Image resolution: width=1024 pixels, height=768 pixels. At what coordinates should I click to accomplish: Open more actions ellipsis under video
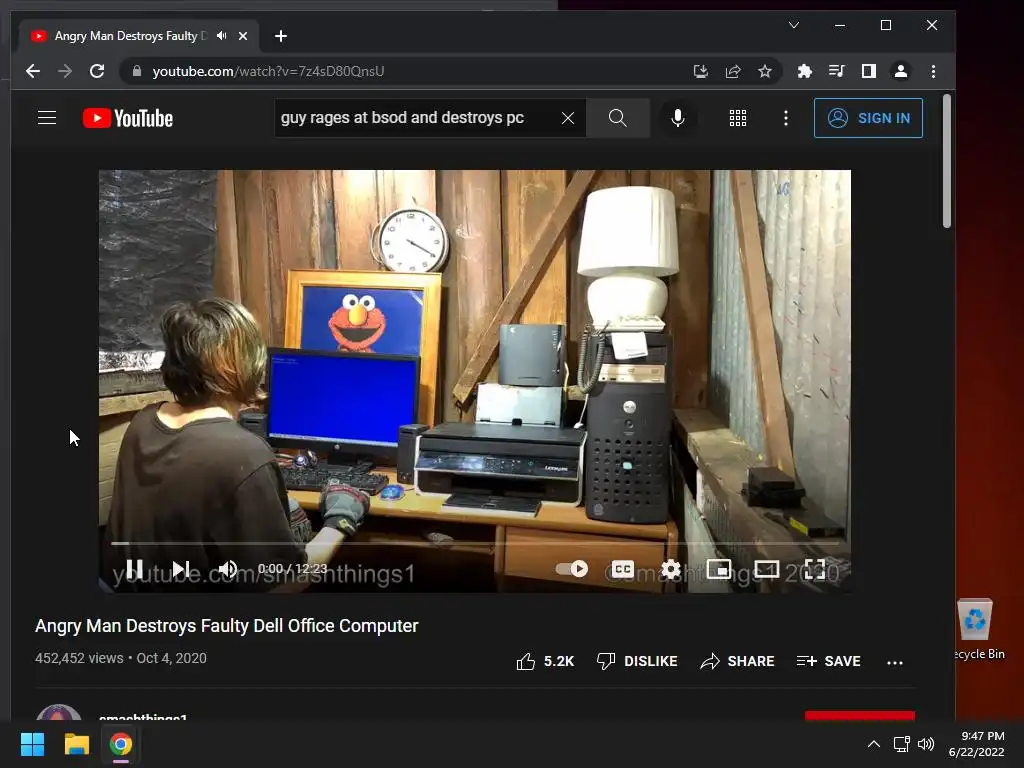895,662
